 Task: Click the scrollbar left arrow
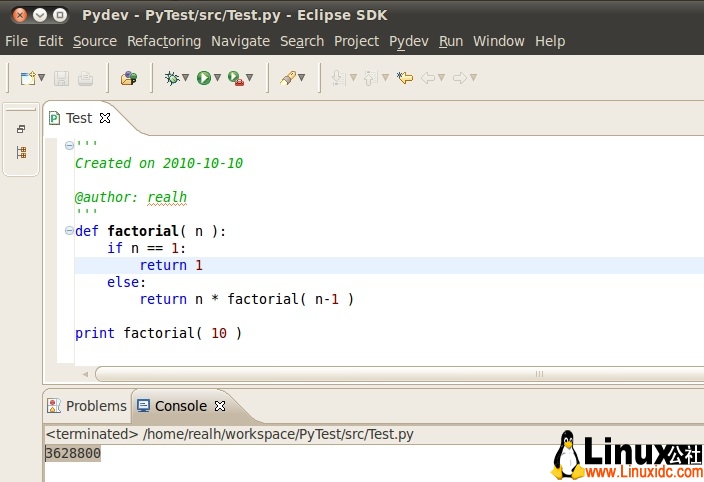(85, 374)
